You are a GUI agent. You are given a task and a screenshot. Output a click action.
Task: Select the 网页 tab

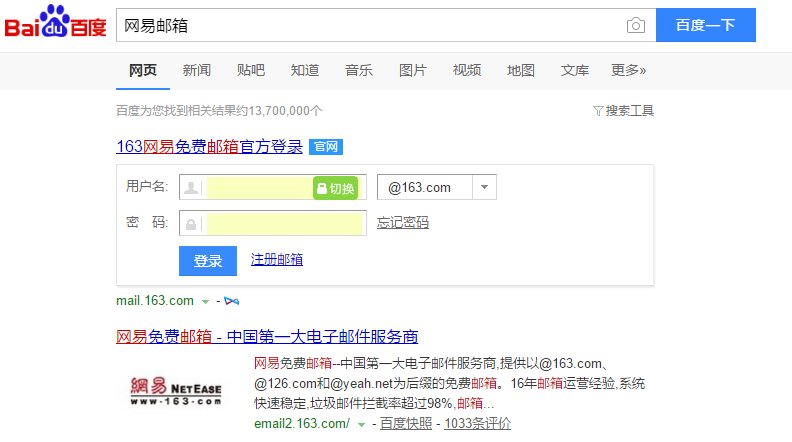point(143,70)
